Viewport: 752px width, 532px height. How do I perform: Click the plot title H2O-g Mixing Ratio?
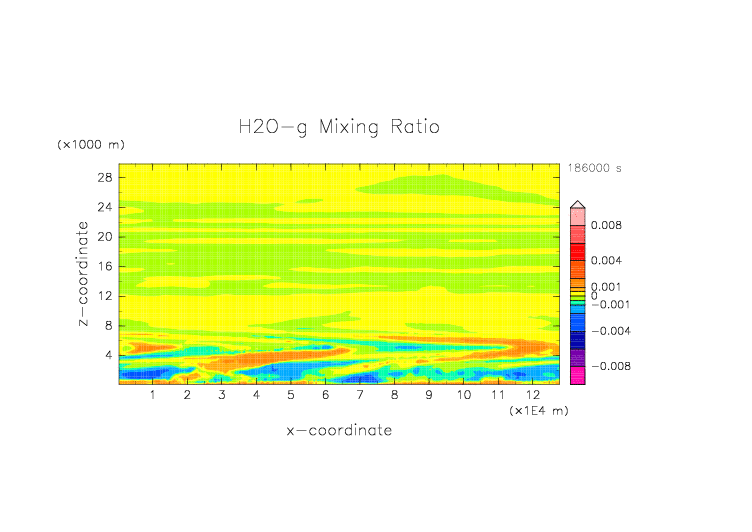point(339,127)
